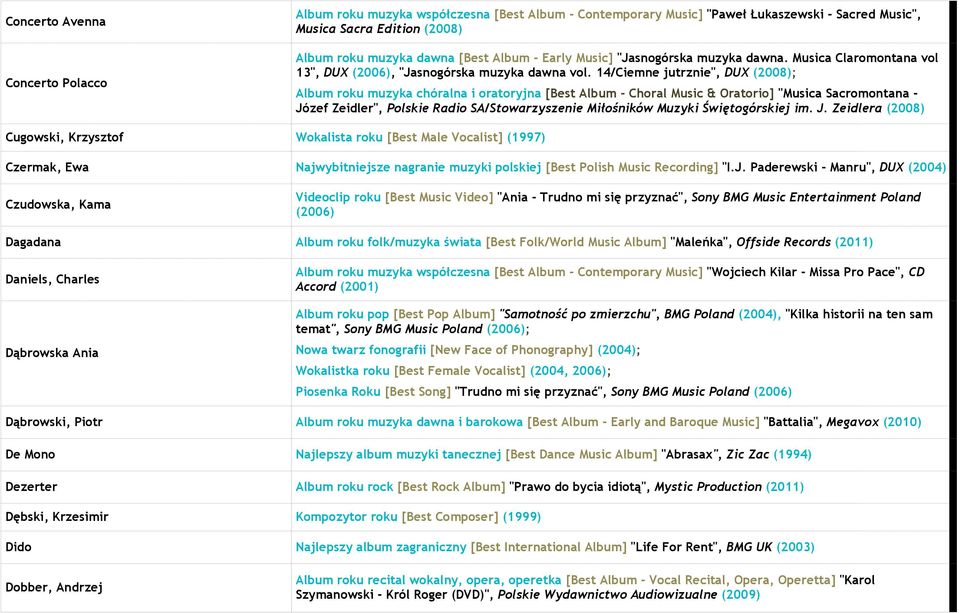Click the '[Best Female Vocalist]' translation
Viewport: 959px width, 613px height.
[460, 371]
